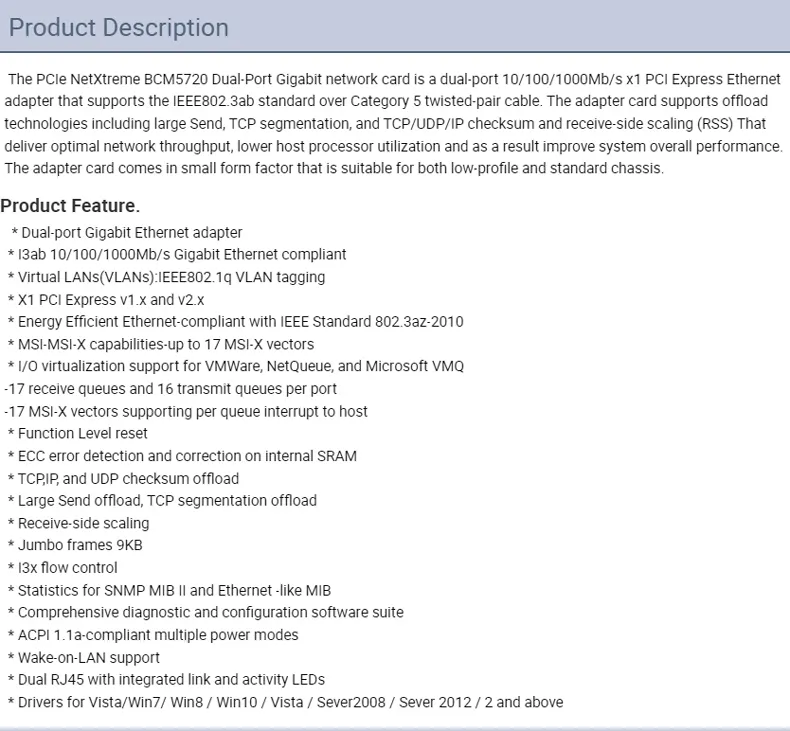The width and height of the screenshot is (790, 731).
Task: Click the I/O virtualization support line
Action: [x=235, y=366]
